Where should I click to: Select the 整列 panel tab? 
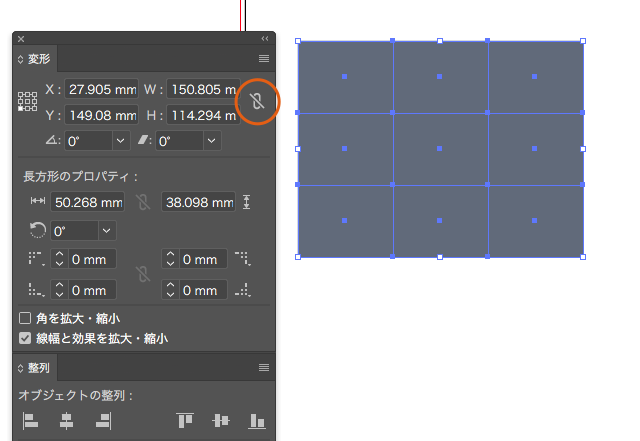35,368
